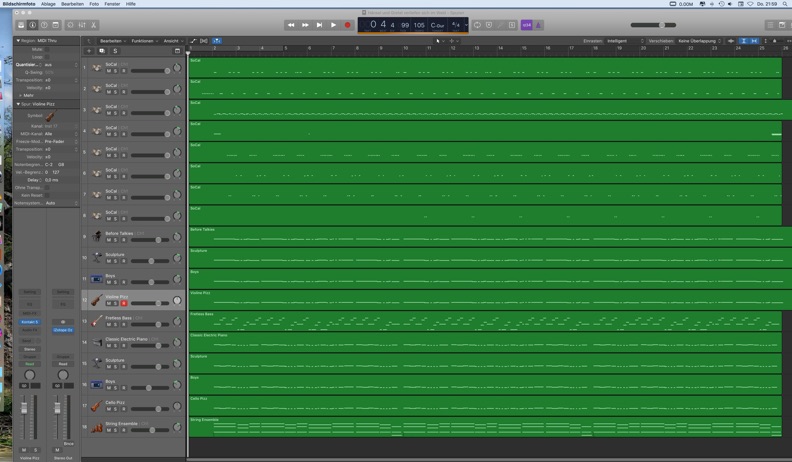The image size is (792, 462).
Task: Rewind the playhead
Action: click(x=291, y=25)
